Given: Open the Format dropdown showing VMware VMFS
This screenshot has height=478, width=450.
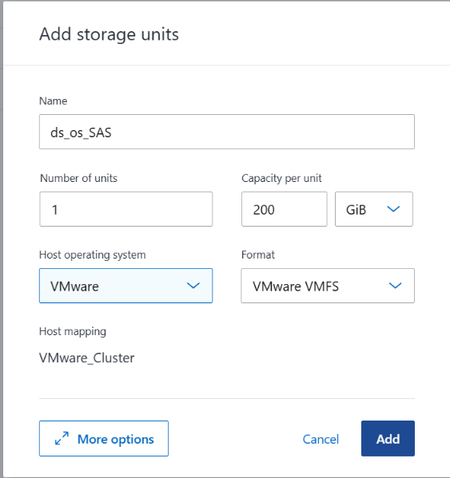Looking at the screenshot, I should [x=328, y=286].
